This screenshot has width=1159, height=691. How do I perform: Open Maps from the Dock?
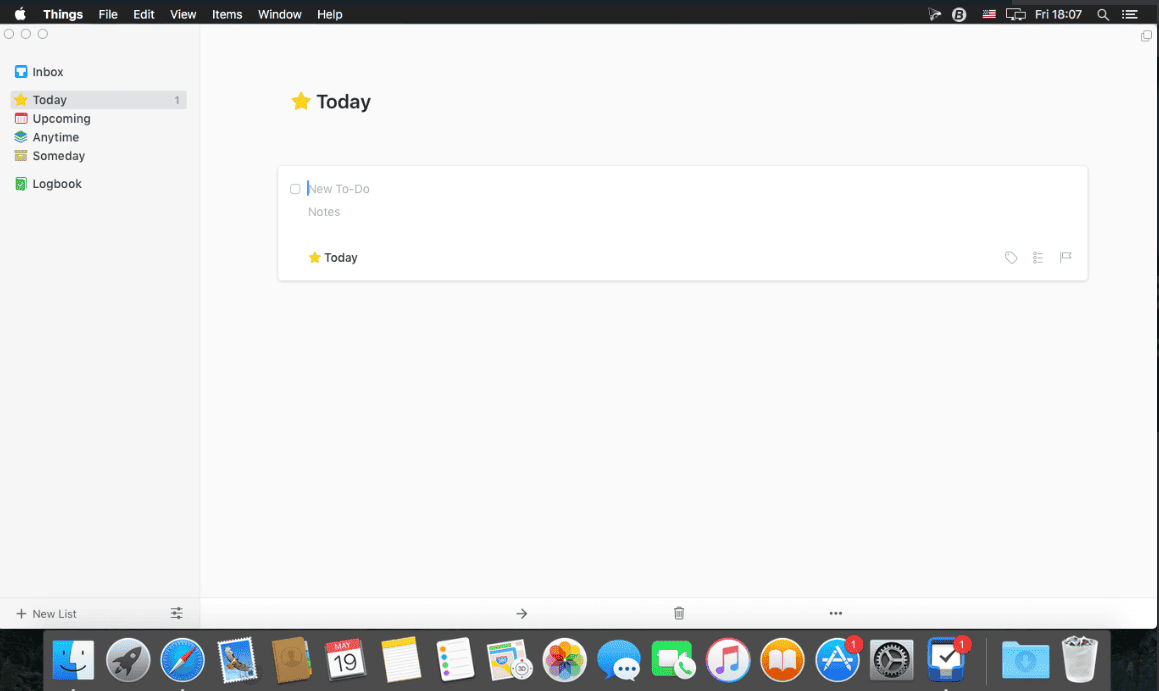click(x=509, y=660)
